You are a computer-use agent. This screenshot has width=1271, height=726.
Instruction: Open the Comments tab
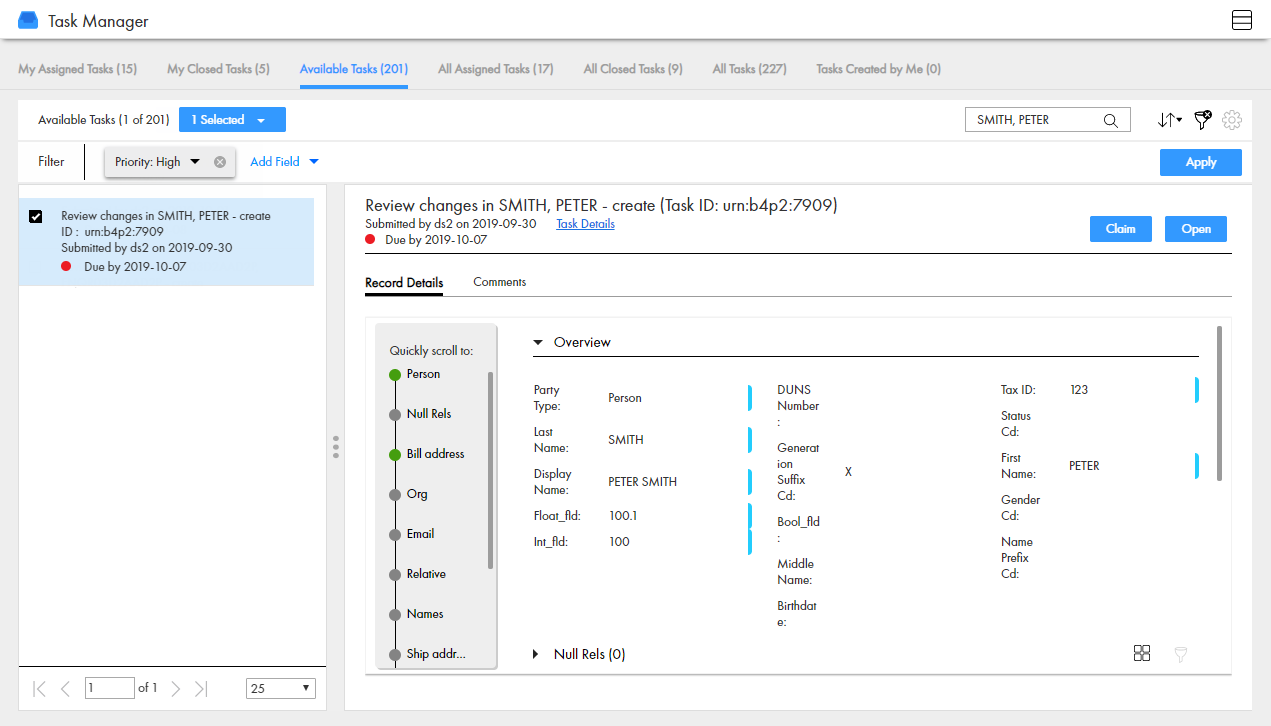pyautogui.click(x=499, y=282)
